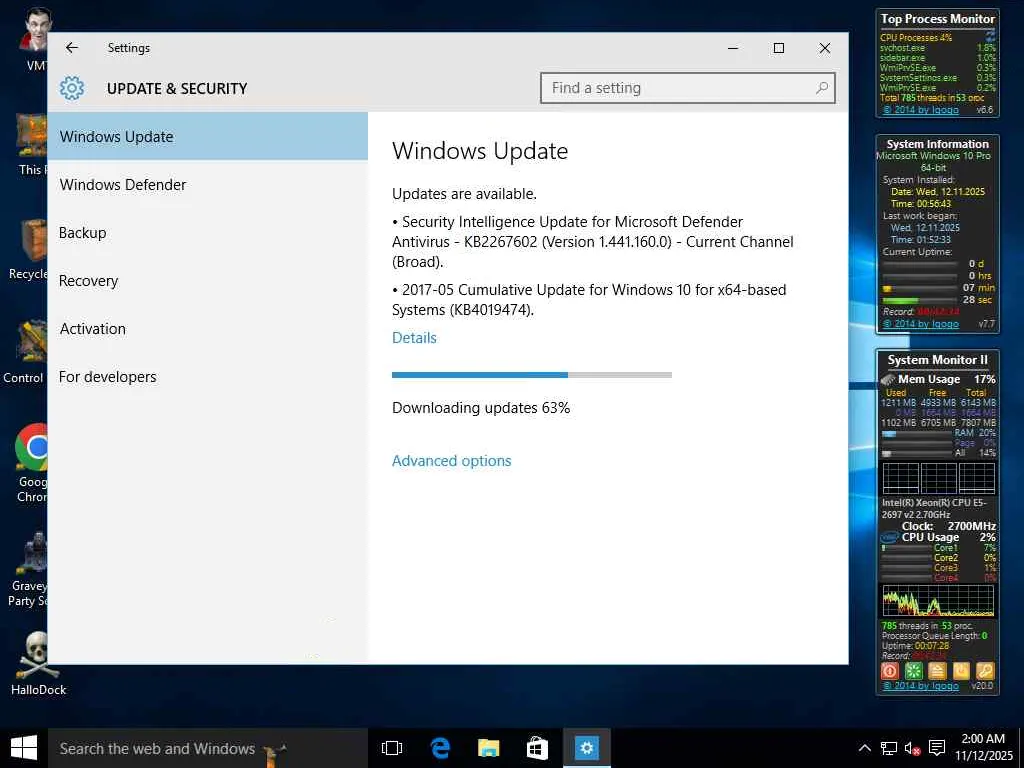Open the Google Chrome desktop icon

[x=31, y=464]
